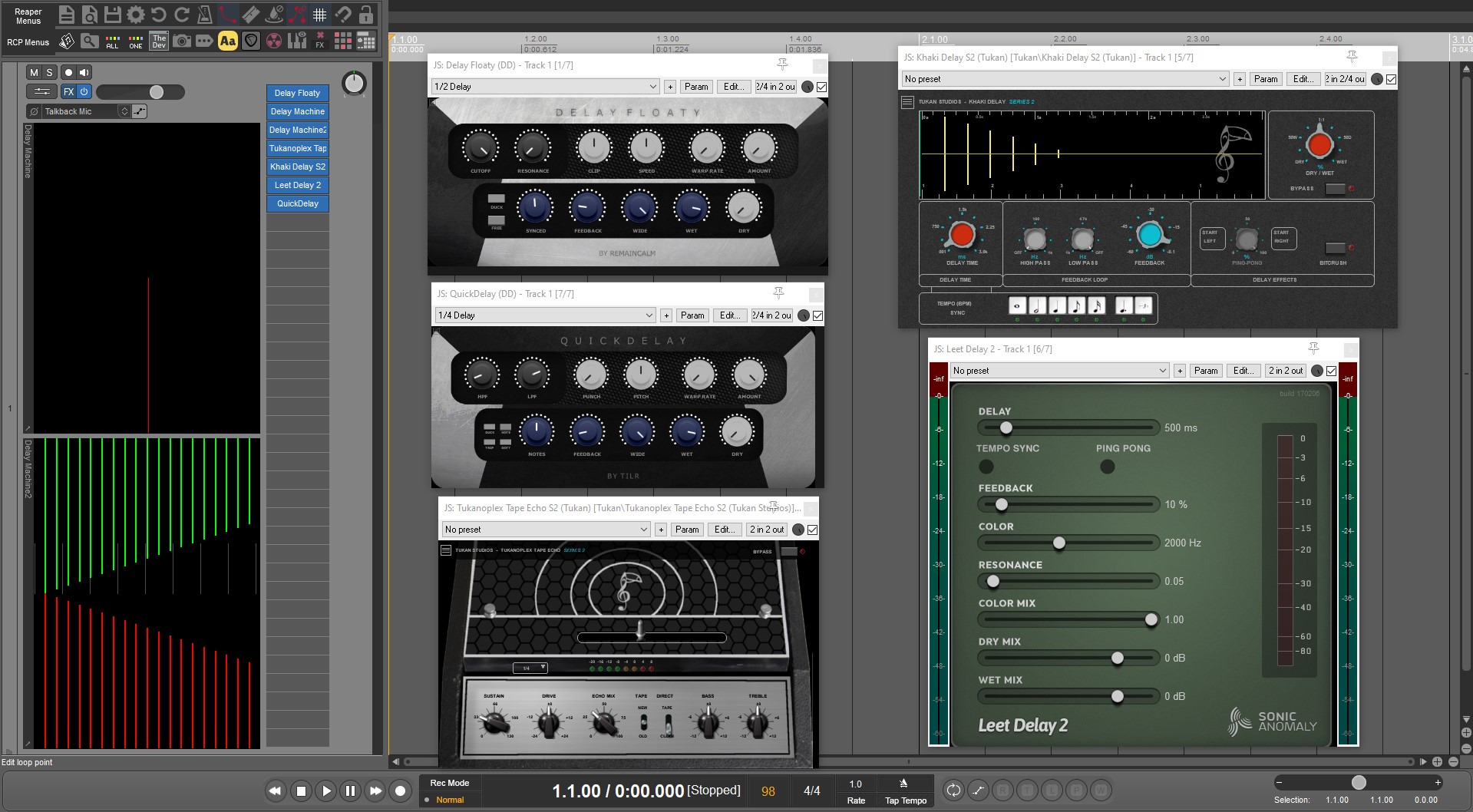Click the ALL colored dots icon

pyautogui.click(x=113, y=41)
